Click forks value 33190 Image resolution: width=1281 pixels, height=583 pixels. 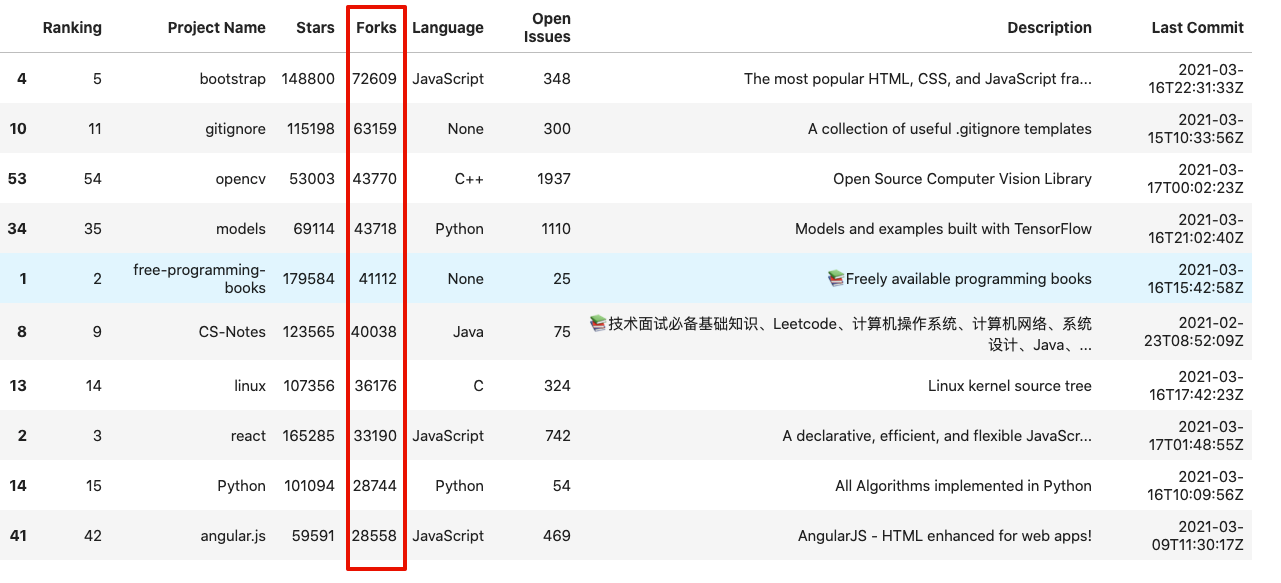click(375, 436)
